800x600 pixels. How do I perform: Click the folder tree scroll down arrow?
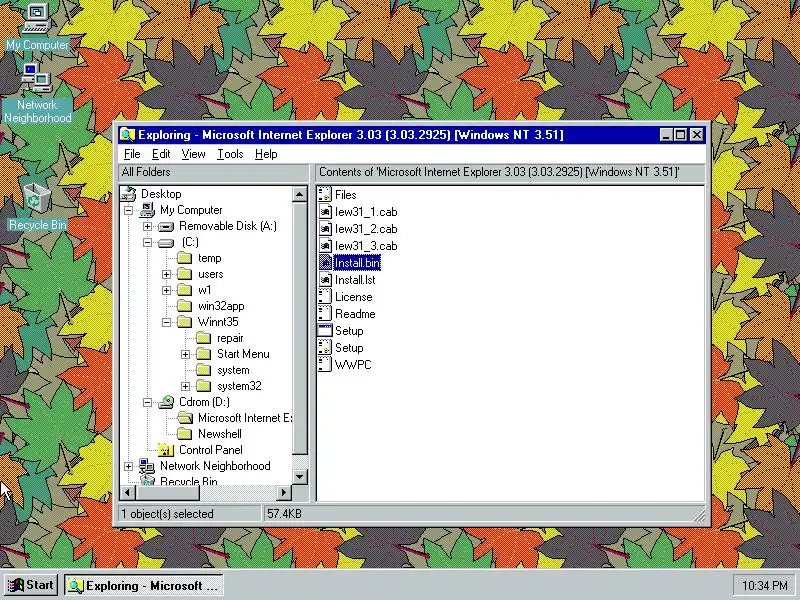299,477
